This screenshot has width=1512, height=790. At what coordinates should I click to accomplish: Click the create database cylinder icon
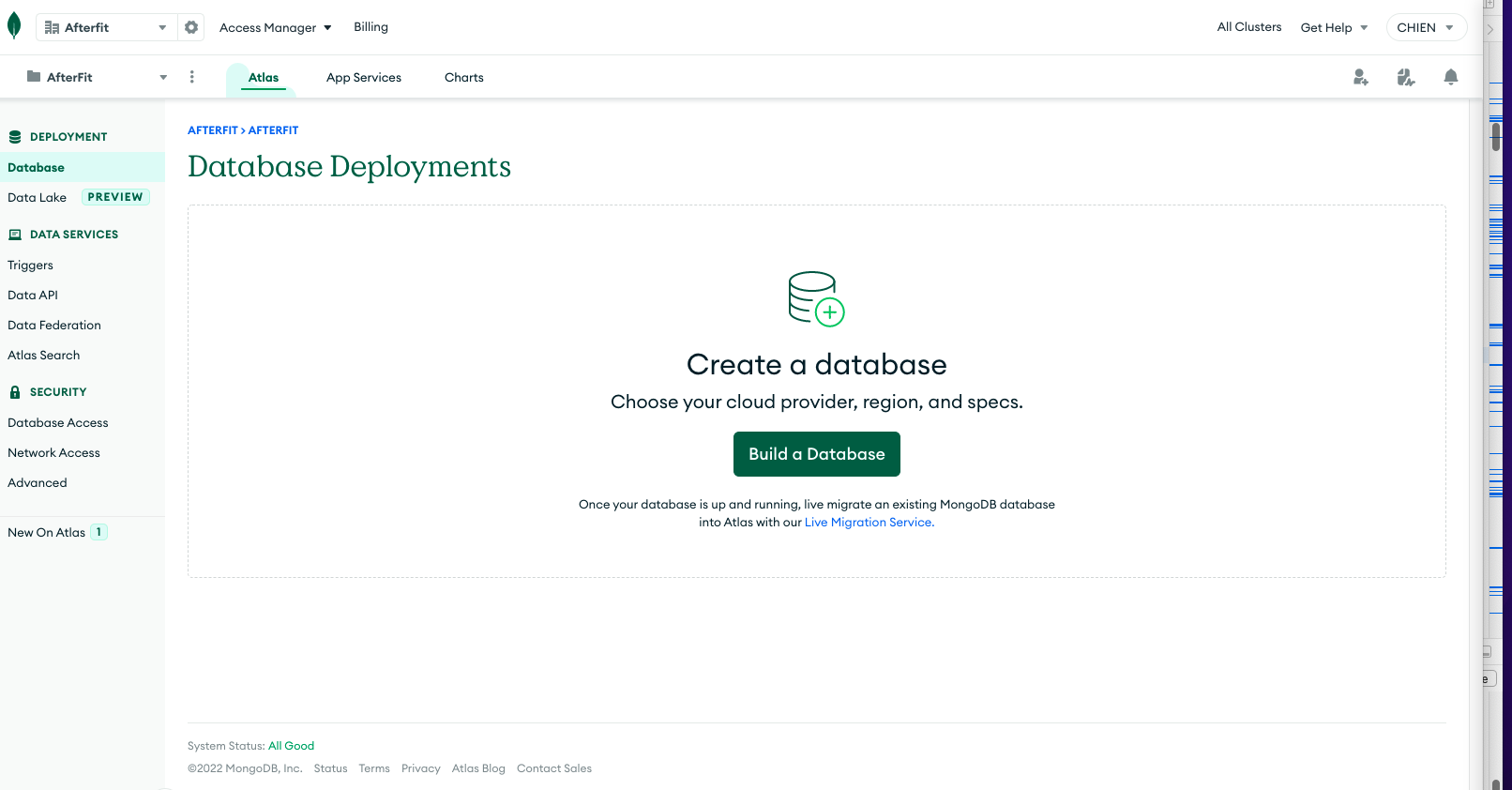click(815, 298)
